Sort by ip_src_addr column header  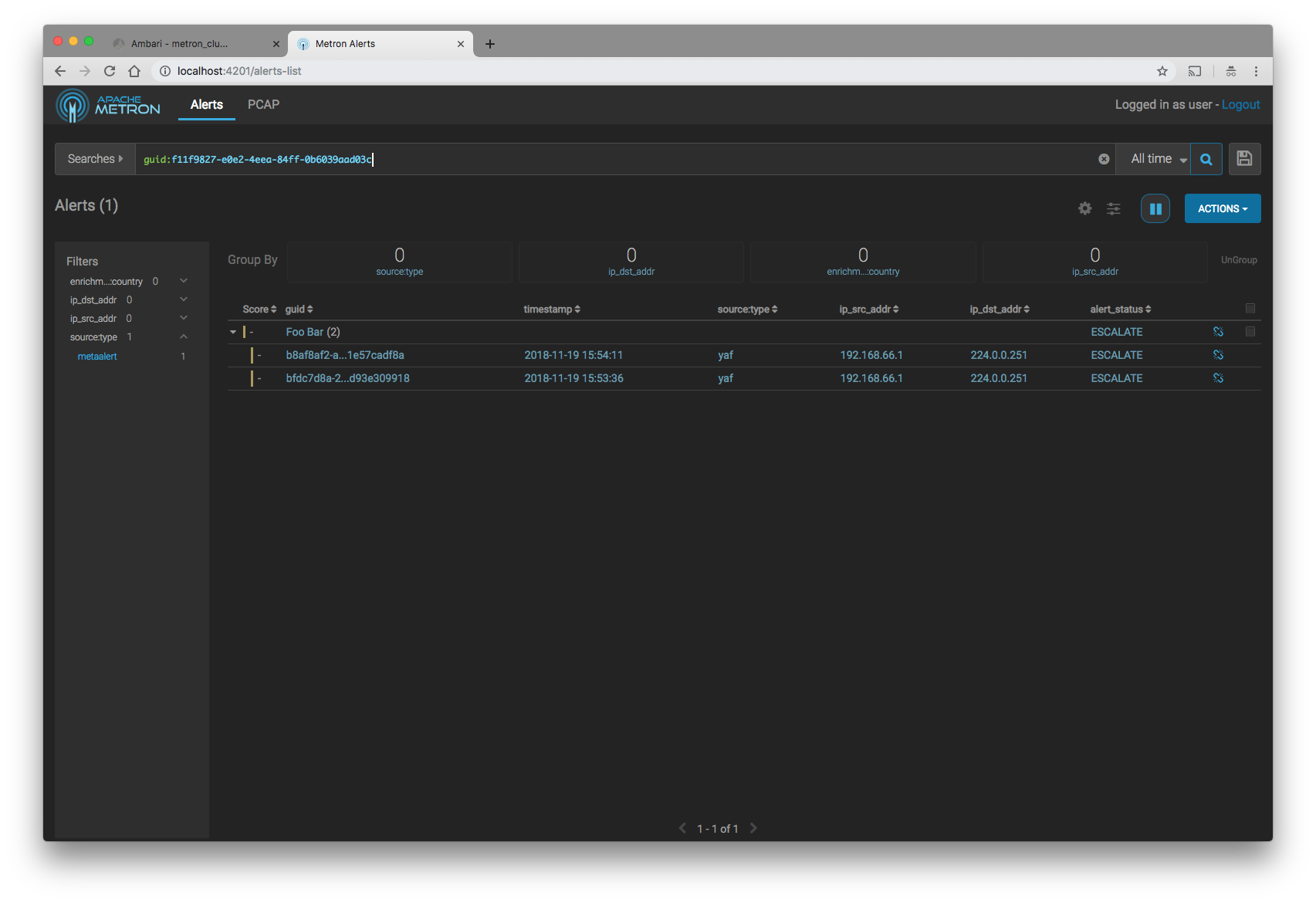[x=869, y=309]
